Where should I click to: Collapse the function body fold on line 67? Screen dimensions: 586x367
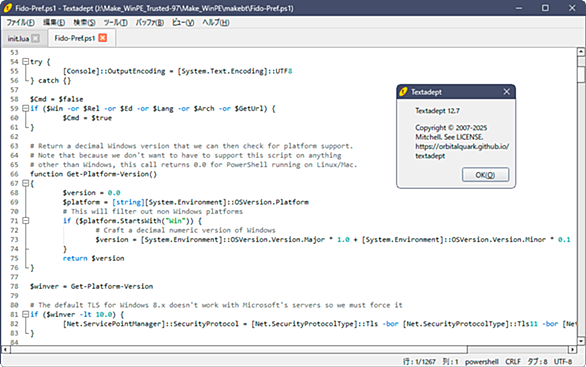click(x=25, y=183)
